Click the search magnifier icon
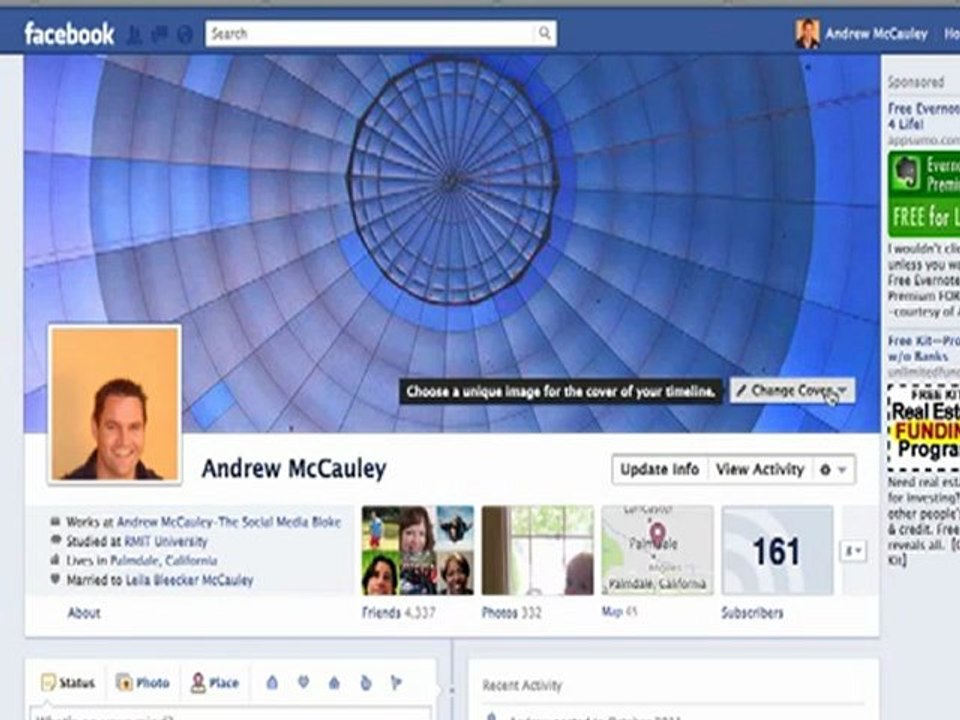This screenshot has height=720, width=960. point(544,33)
